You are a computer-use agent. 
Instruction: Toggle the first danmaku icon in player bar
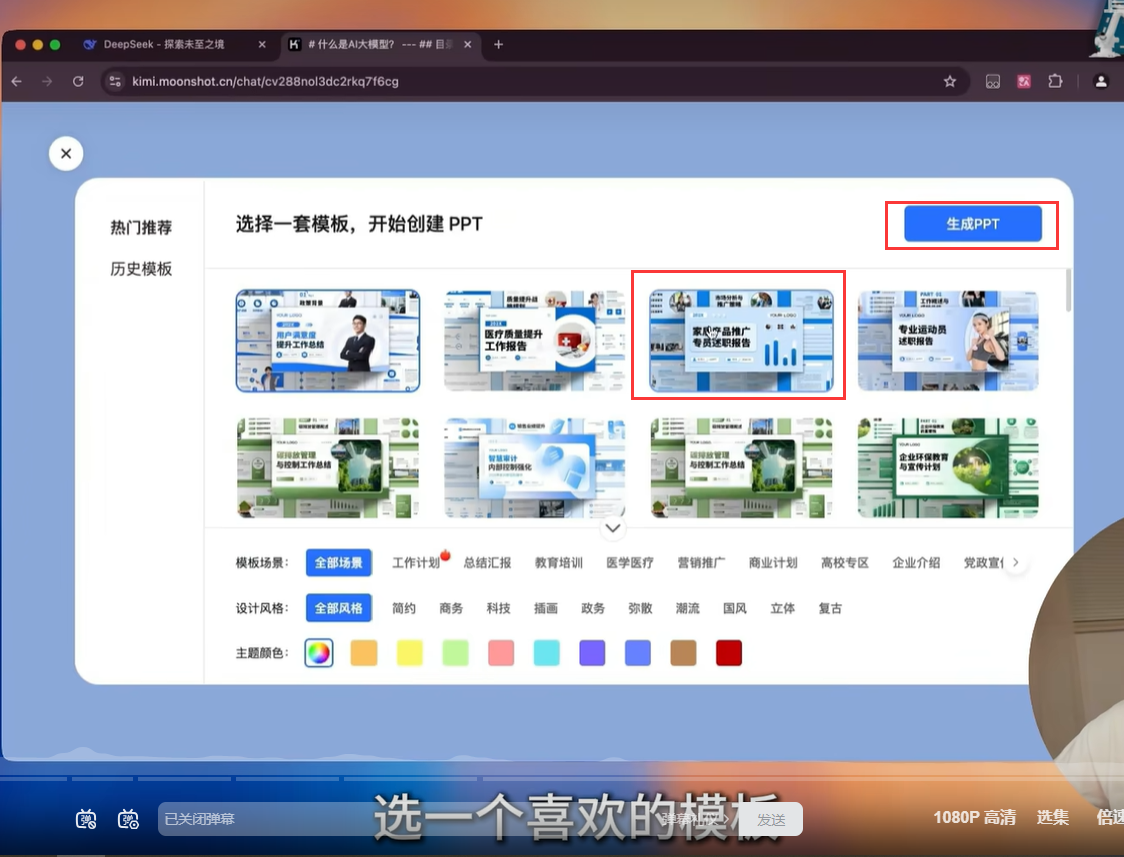point(86,818)
